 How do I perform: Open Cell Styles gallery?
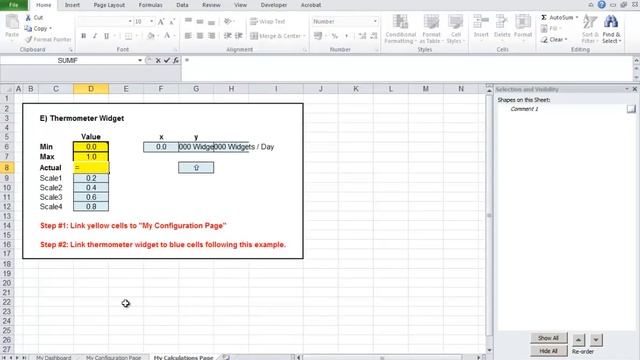click(455, 29)
